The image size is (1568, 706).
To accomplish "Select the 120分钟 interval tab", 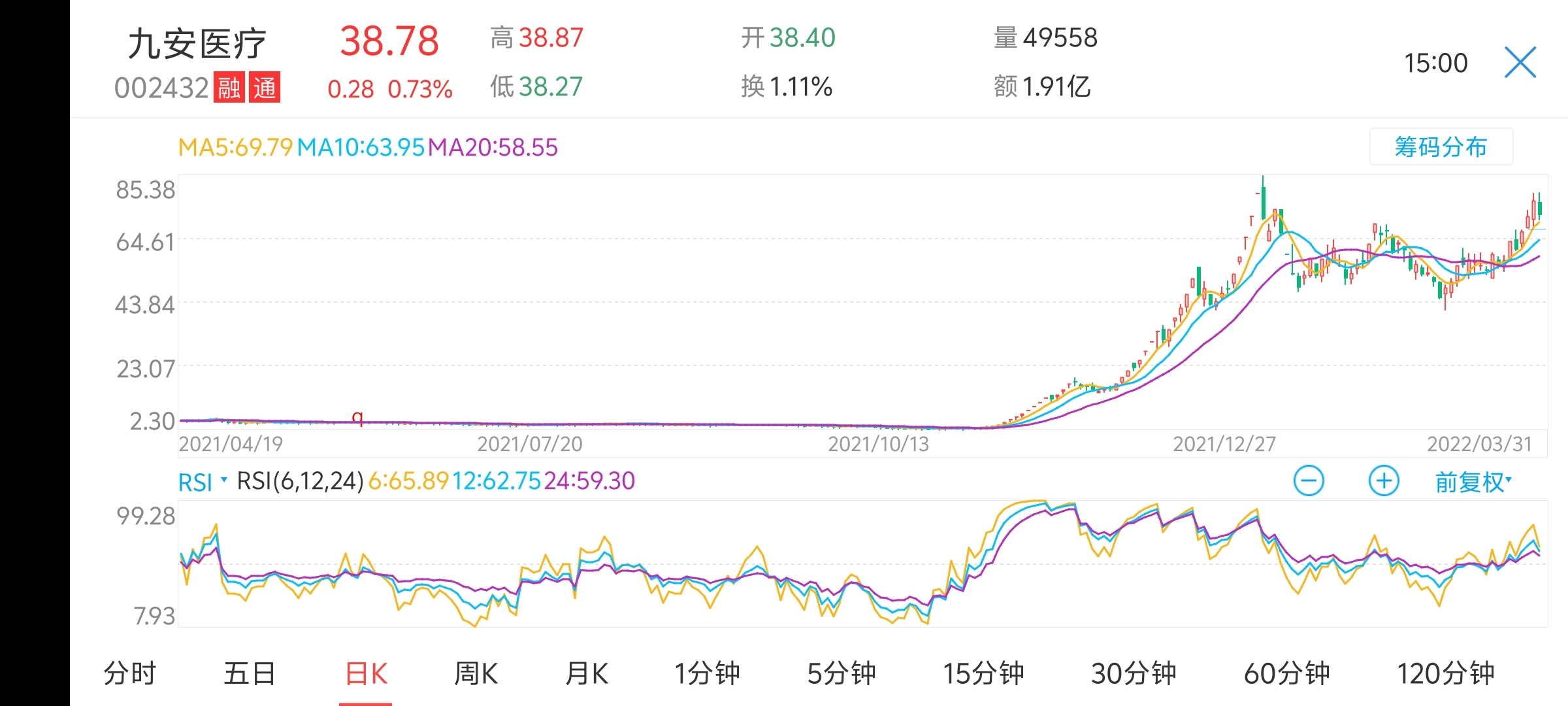I will (1446, 673).
